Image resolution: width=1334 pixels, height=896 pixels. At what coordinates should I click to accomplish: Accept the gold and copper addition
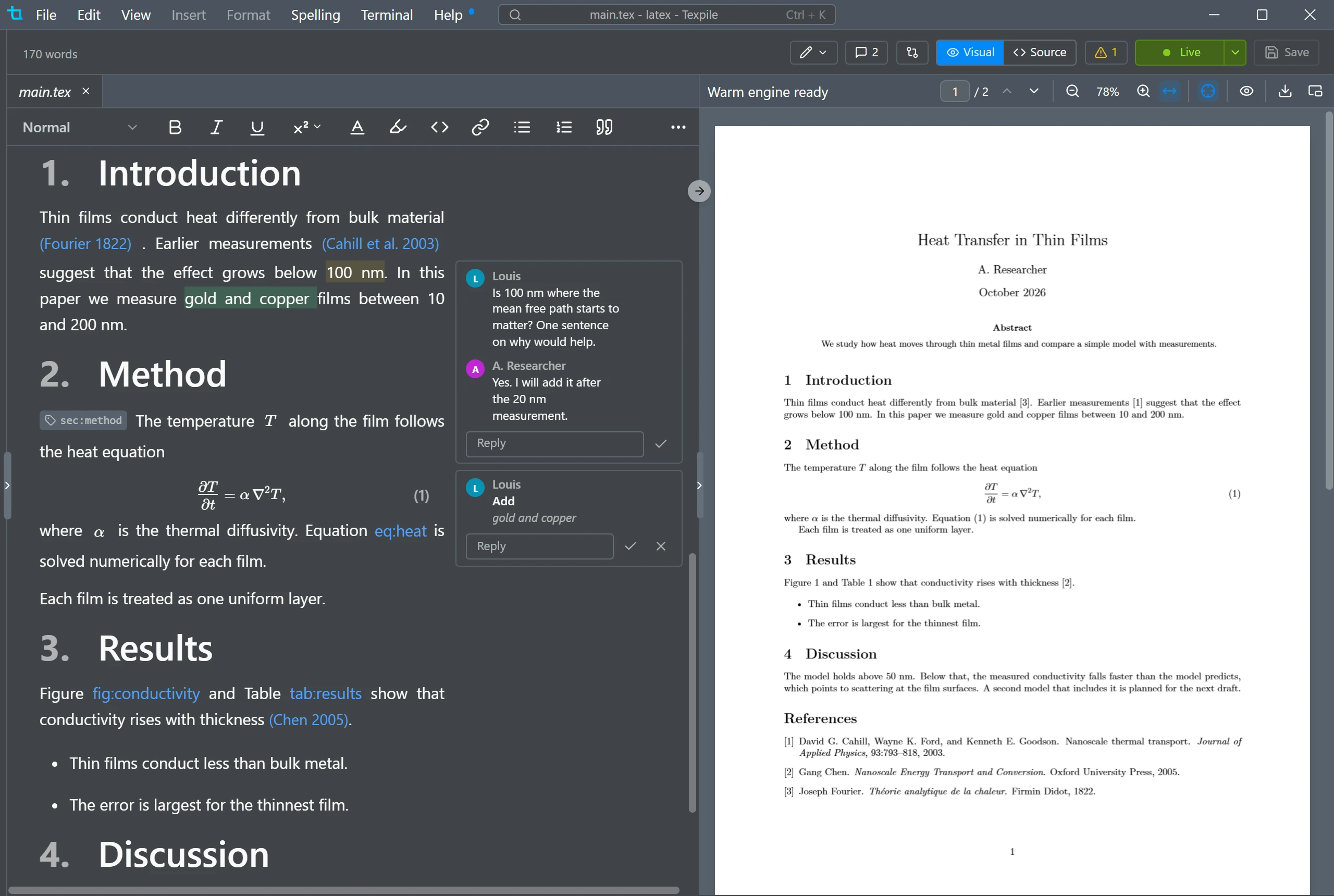click(x=631, y=547)
